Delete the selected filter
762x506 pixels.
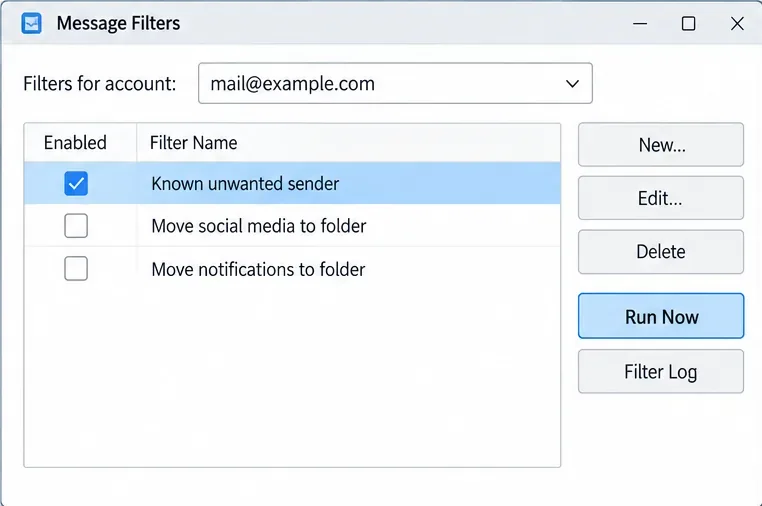click(661, 252)
